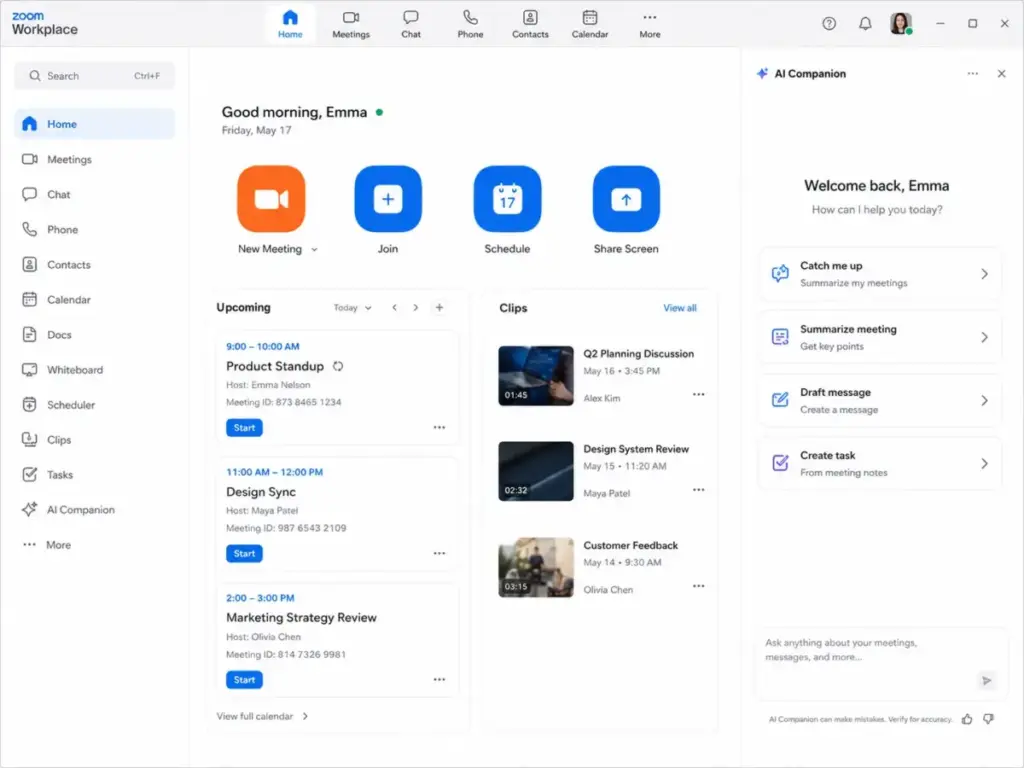
Task: Select Meetings in the left sidebar
Action: (x=95, y=159)
